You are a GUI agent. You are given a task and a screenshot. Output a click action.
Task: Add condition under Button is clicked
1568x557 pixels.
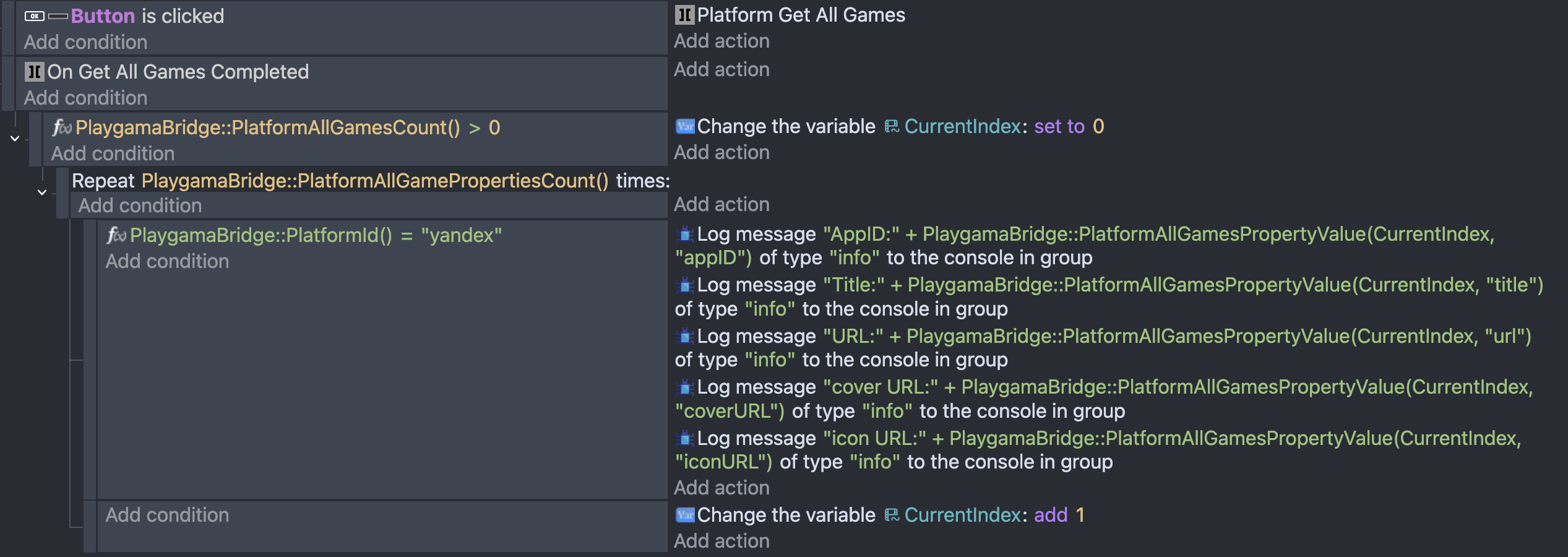85,42
